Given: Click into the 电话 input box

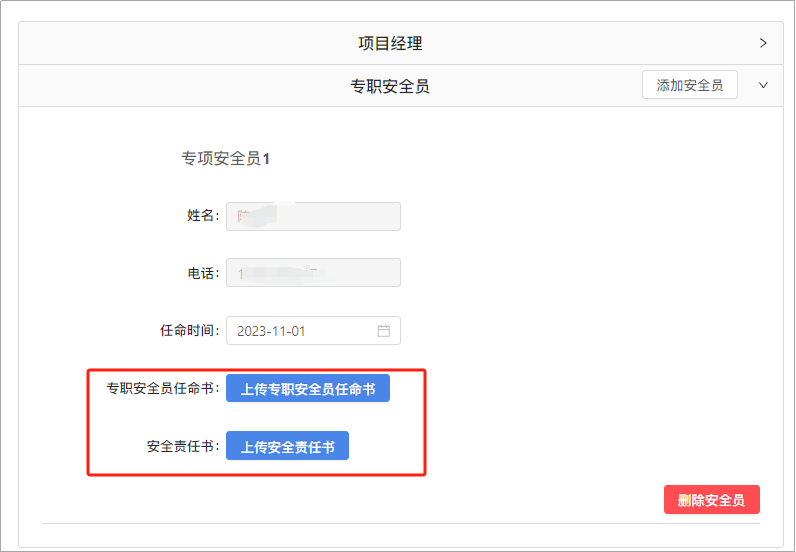Looking at the screenshot, I should pos(313,273).
